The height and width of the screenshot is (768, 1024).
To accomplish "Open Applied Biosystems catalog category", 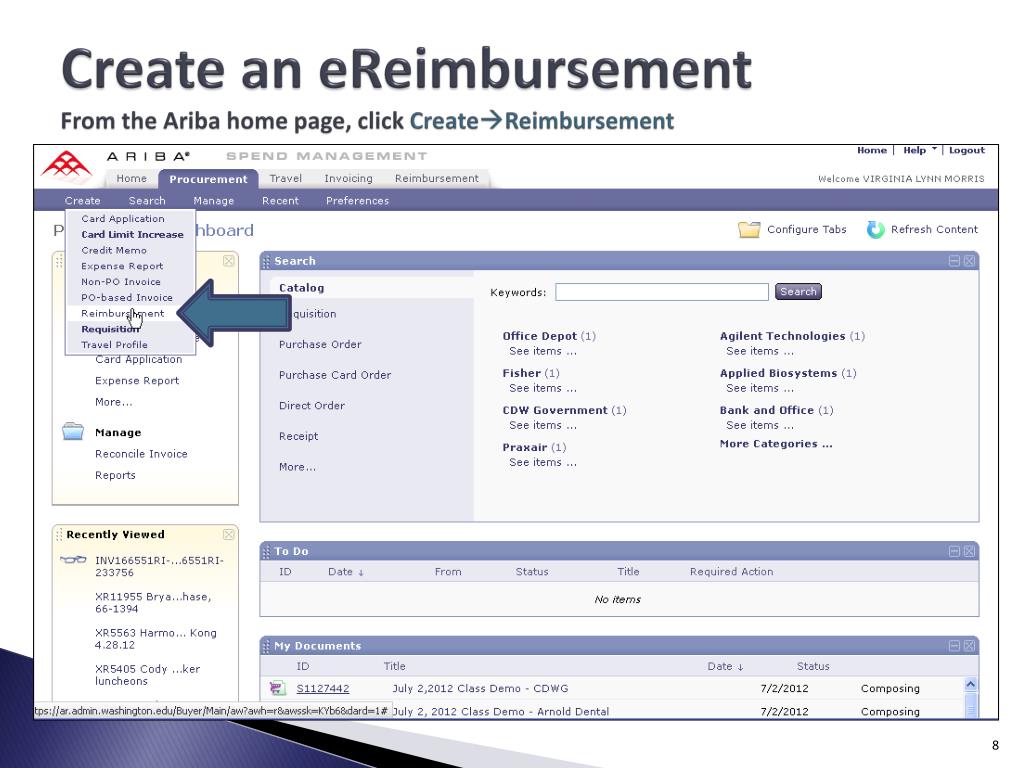I will pyautogui.click(x=778, y=373).
